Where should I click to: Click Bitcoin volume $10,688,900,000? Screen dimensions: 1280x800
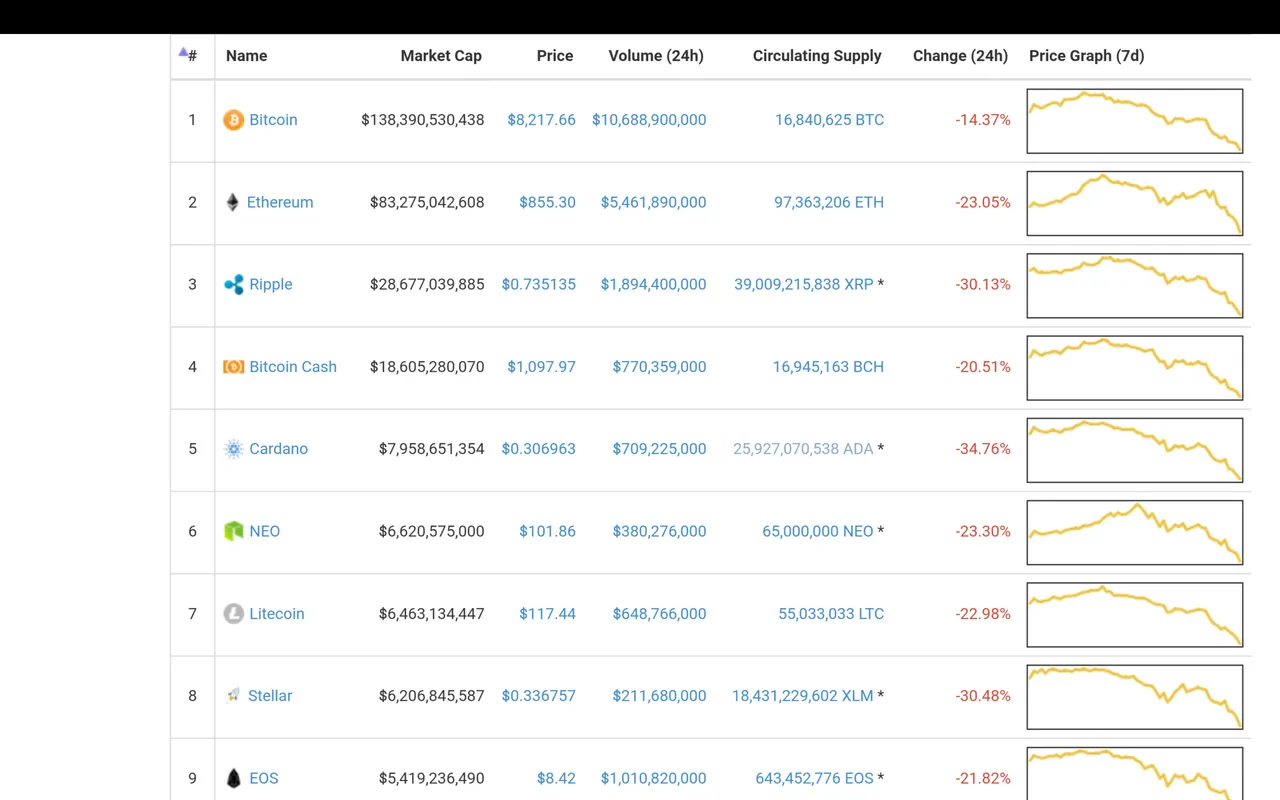click(x=649, y=120)
